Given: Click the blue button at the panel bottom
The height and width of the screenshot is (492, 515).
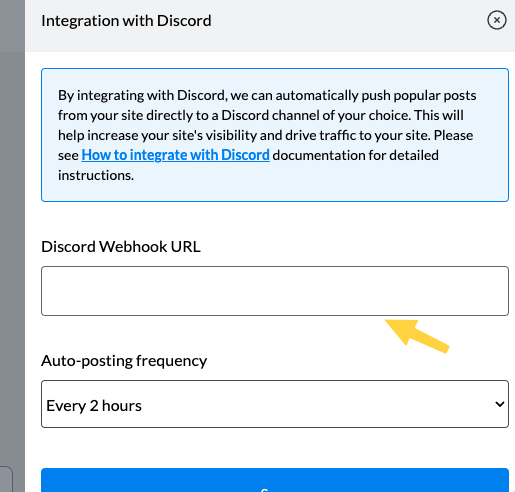Looking at the screenshot, I should point(275,480).
